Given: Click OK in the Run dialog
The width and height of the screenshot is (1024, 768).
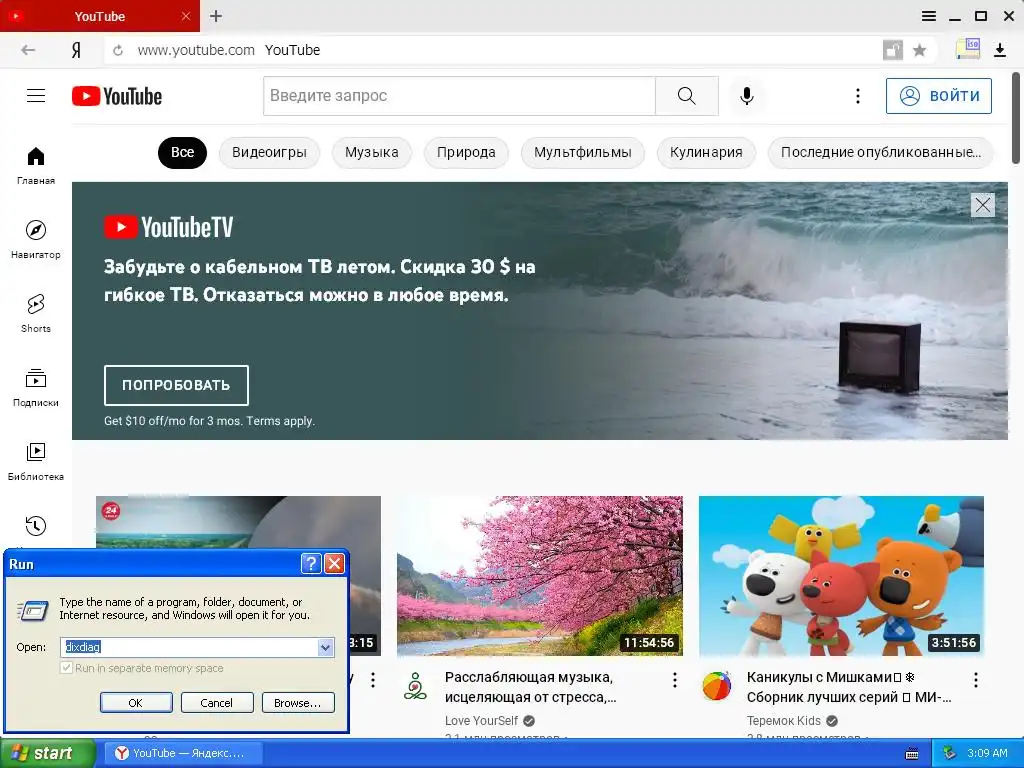Looking at the screenshot, I should tap(136, 703).
